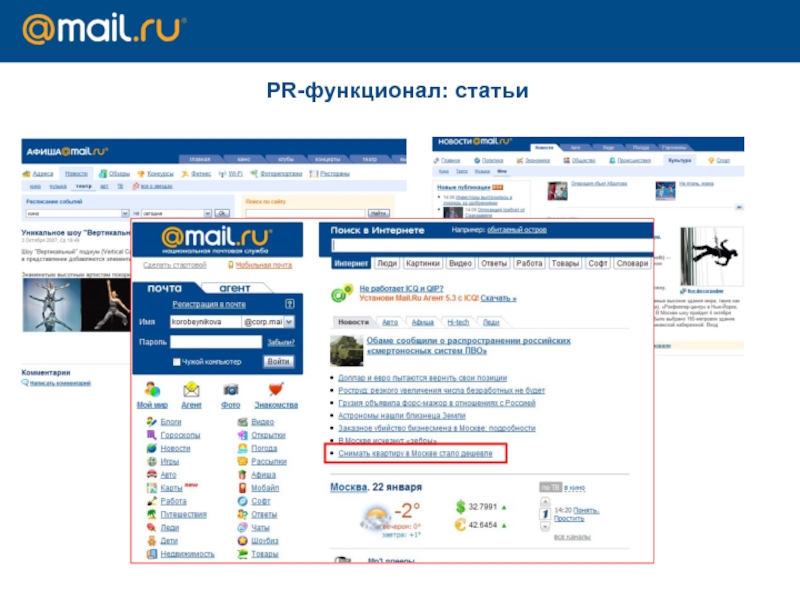This screenshot has height=600, width=800.
Task: Click the Недвижимость icon
Action: click(152, 554)
